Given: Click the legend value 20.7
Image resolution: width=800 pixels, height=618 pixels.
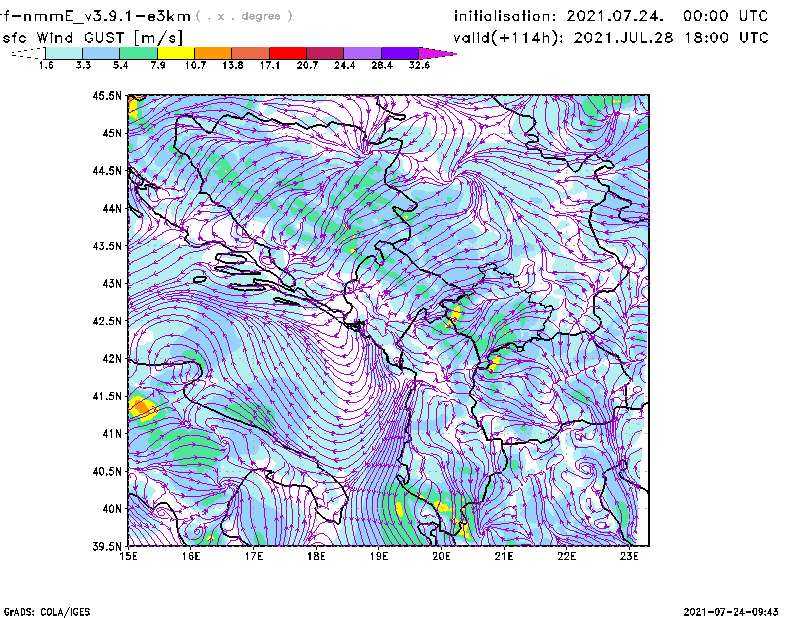Looking at the screenshot, I should (307, 65).
